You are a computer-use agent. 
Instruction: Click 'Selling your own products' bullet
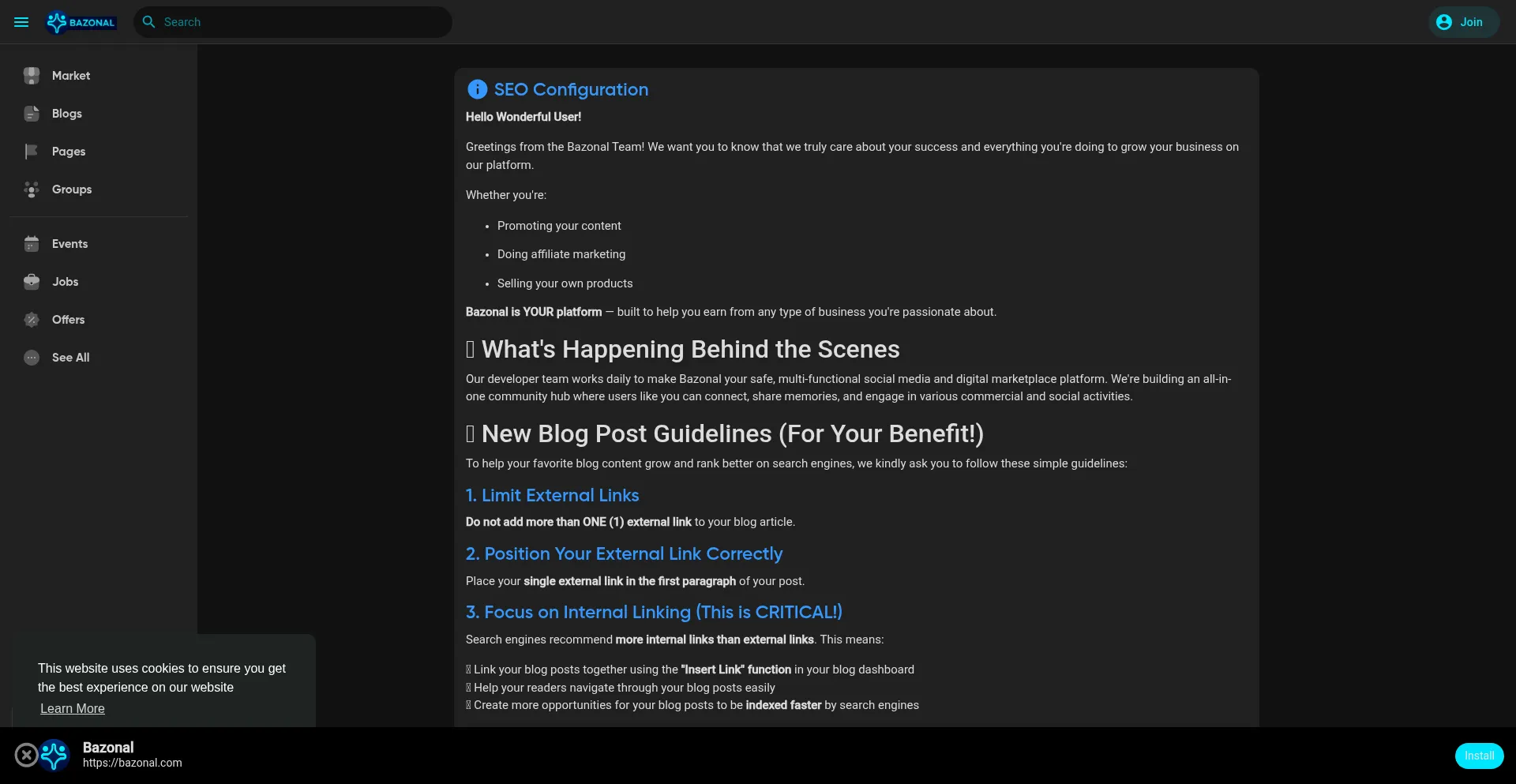[x=565, y=283]
